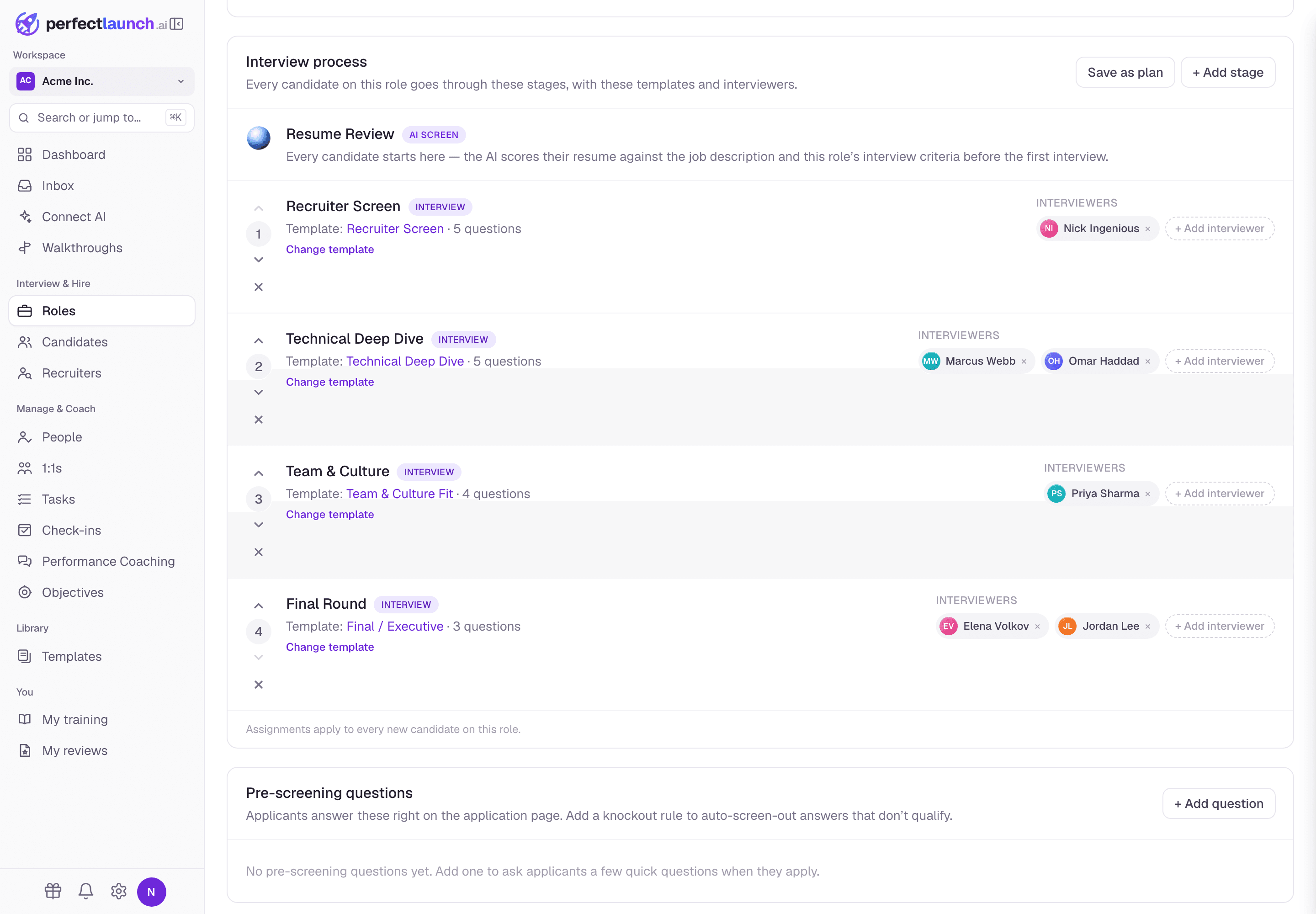1316x914 pixels.
Task: Delete the Team & Culture stage
Action: tap(259, 552)
